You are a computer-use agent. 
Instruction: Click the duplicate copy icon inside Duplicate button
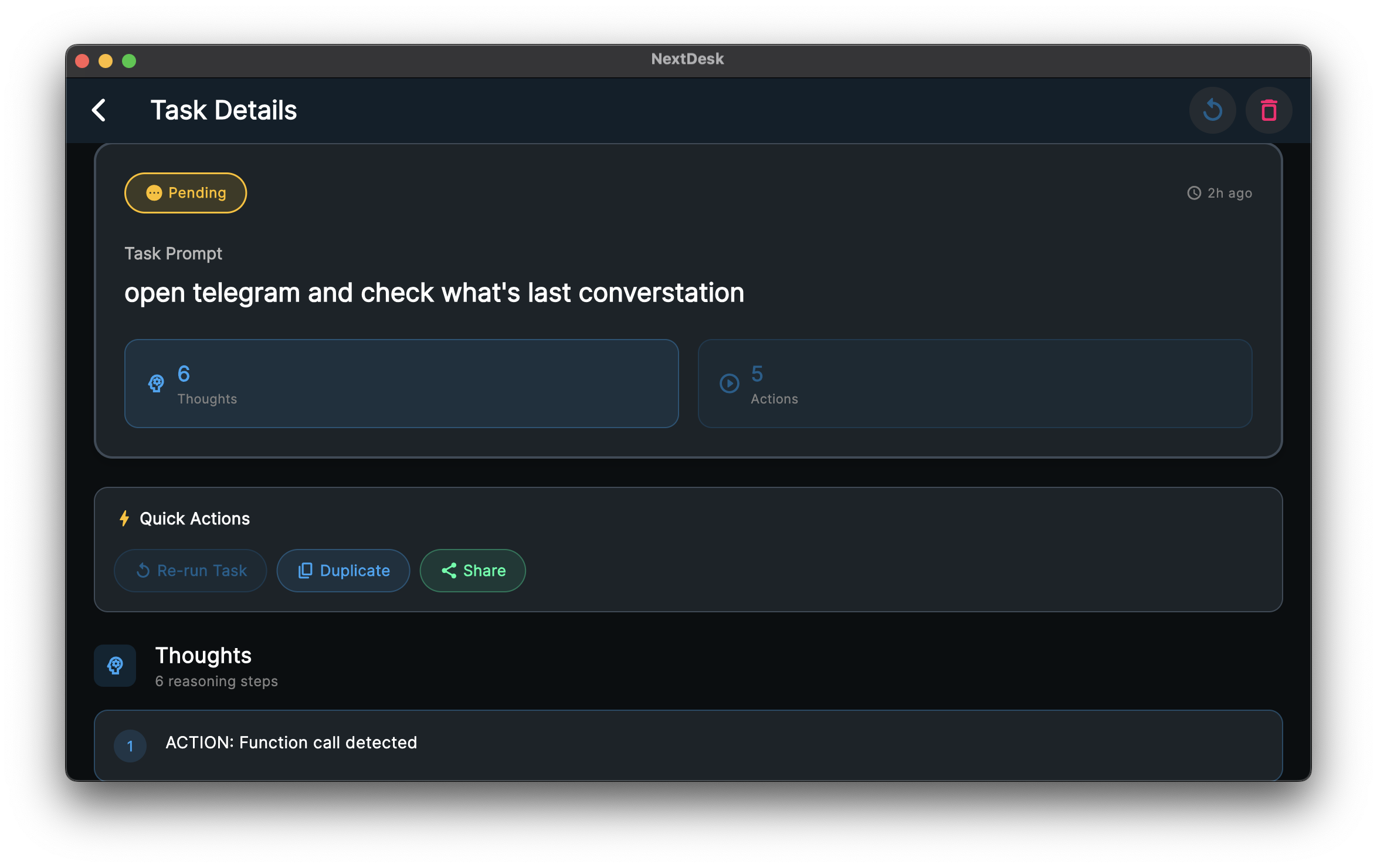[x=306, y=570]
